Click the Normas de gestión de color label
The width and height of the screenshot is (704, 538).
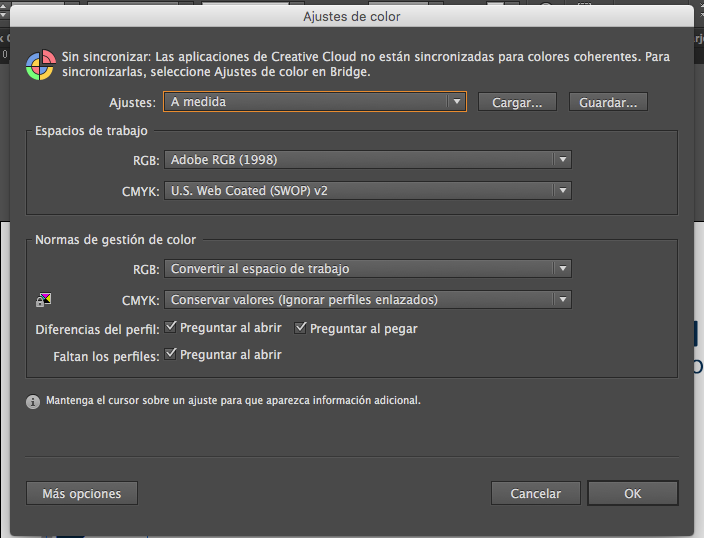[x=115, y=240]
